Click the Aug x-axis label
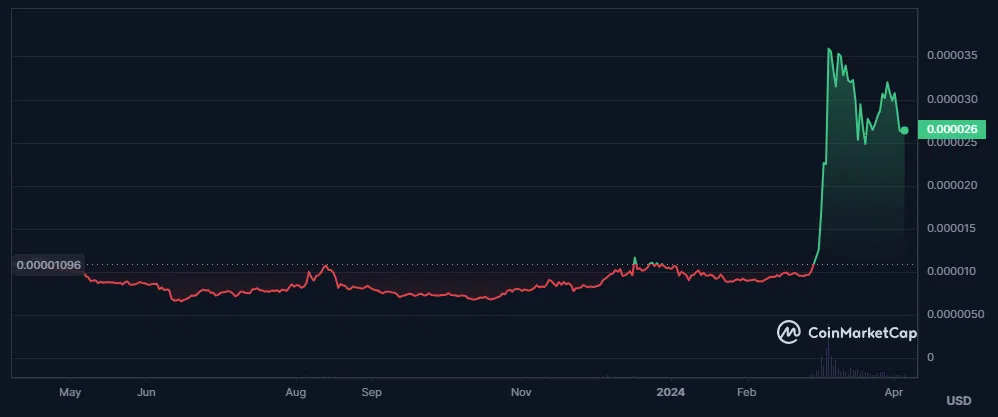Screen dimensions: 998x417 point(295,392)
